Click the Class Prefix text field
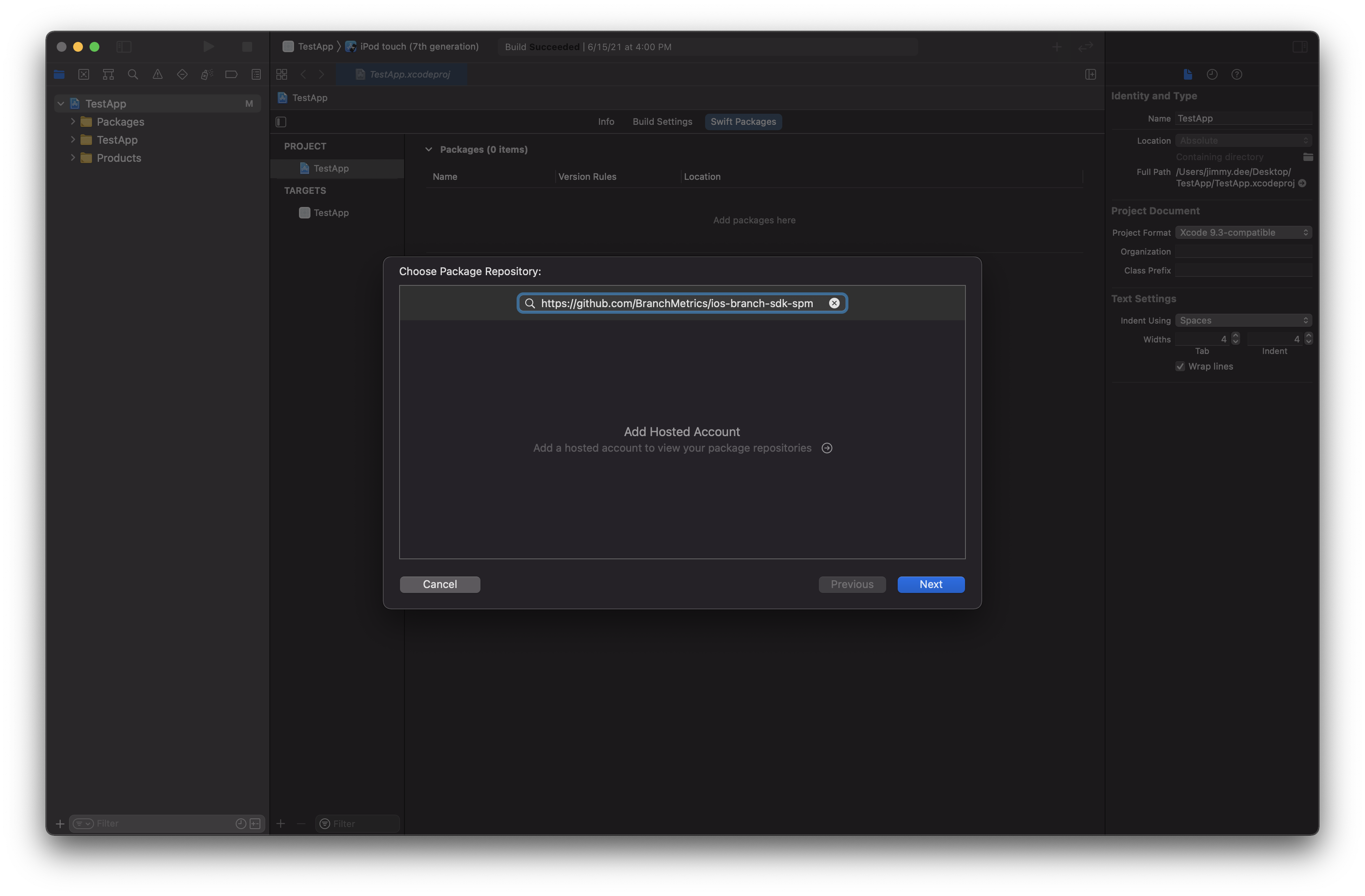This screenshot has width=1365, height=896. 1243,271
